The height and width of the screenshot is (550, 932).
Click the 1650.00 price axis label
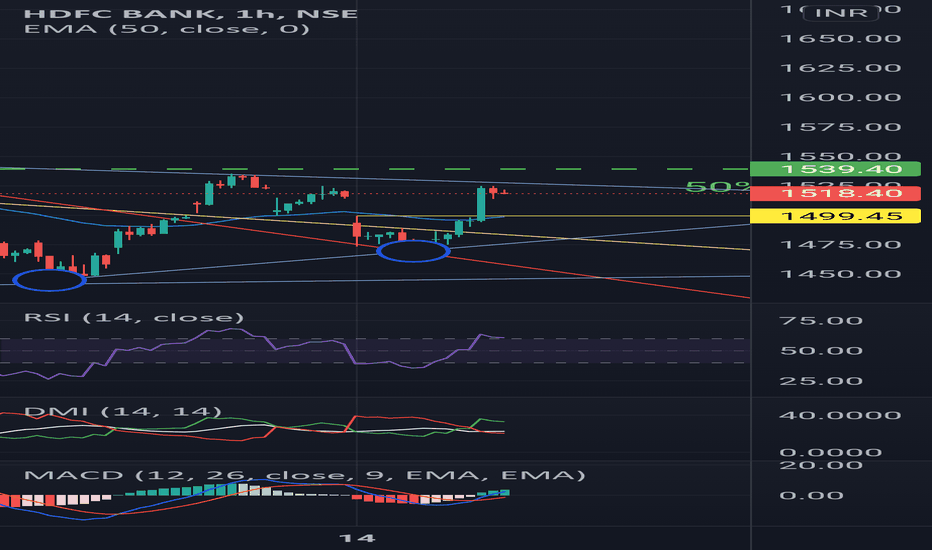pyautogui.click(x=840, y=39)
